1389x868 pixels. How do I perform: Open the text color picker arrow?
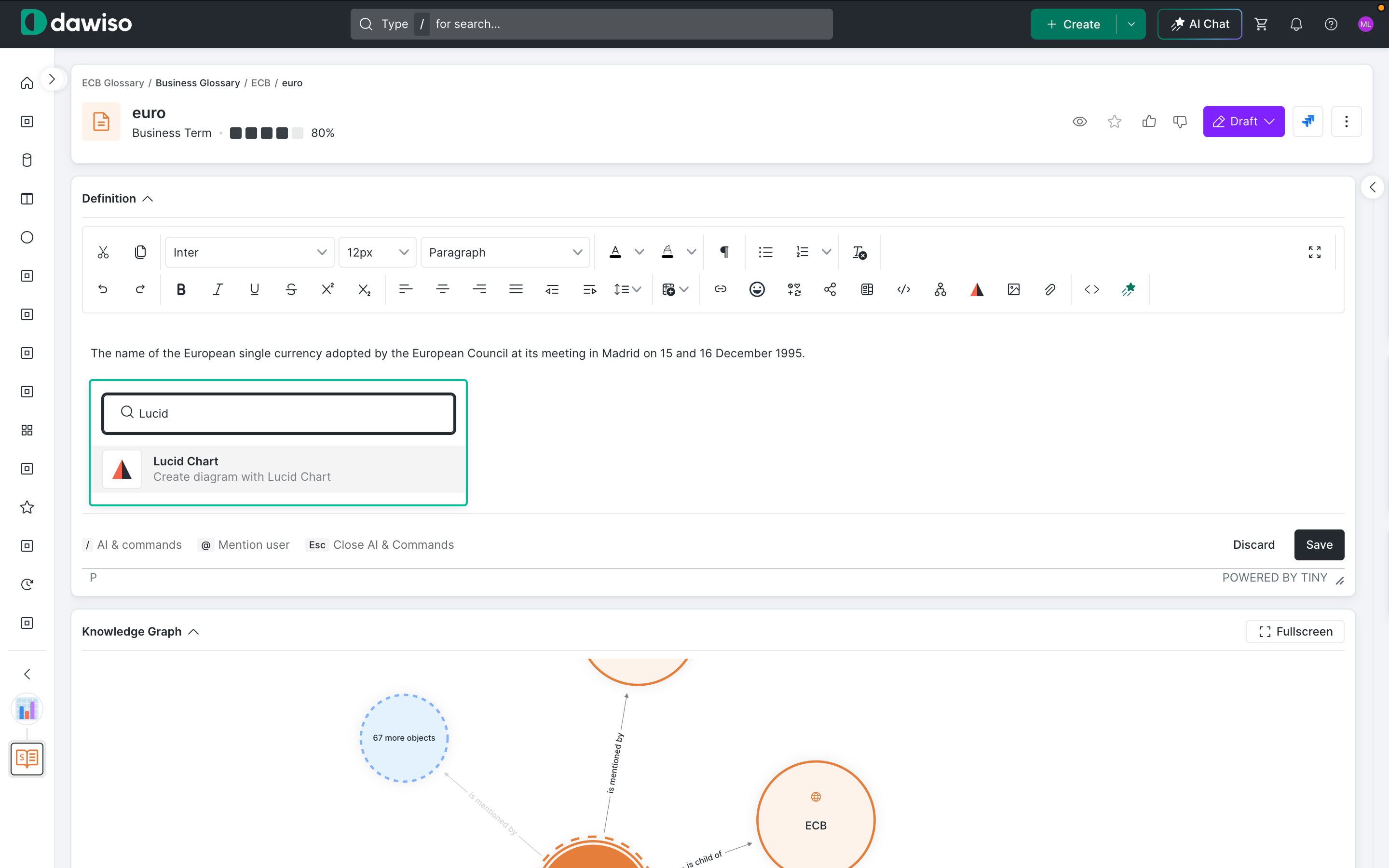pos(639,252)
